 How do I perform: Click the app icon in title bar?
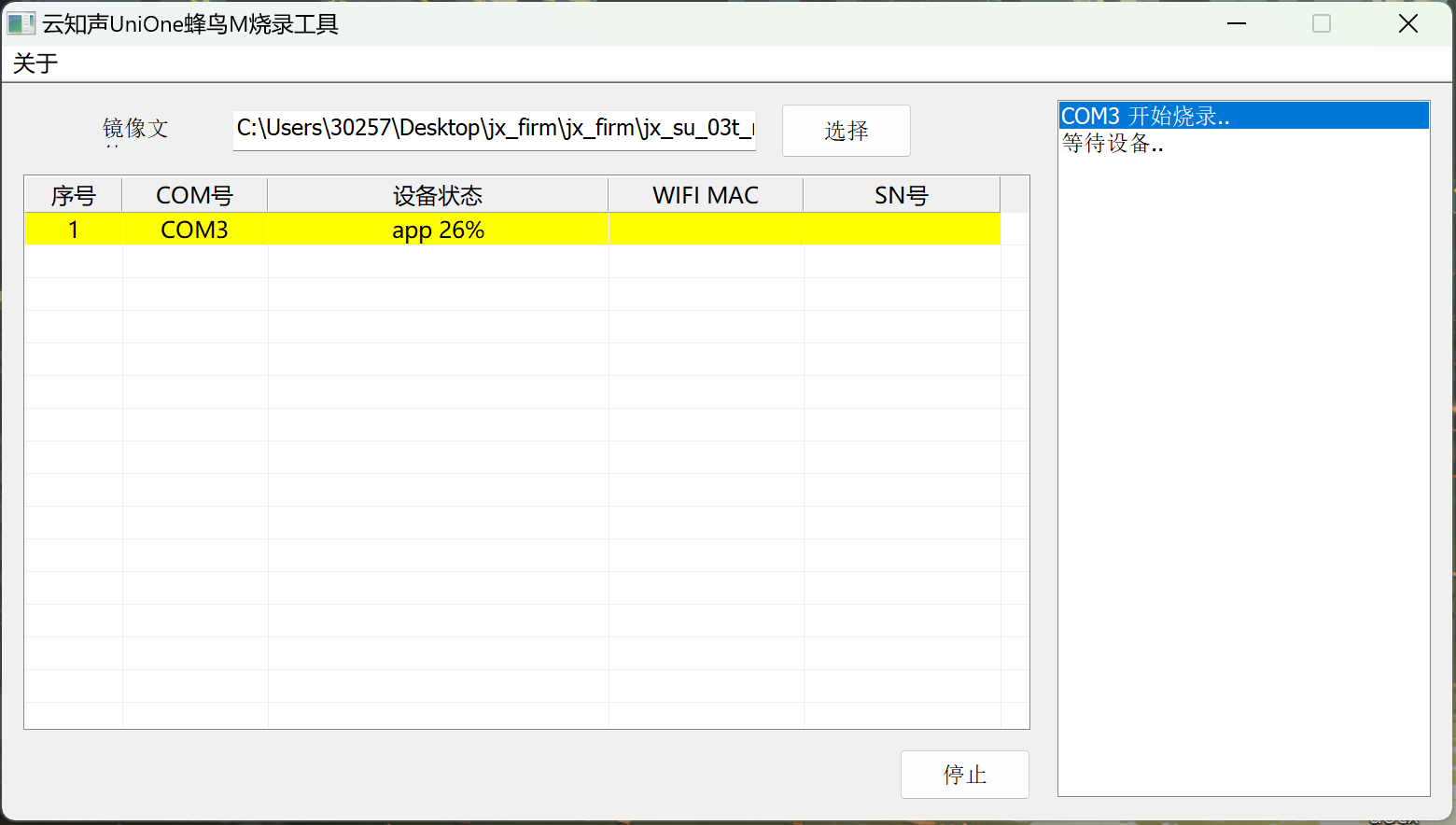pyautogui.click(x=21, y=24)
